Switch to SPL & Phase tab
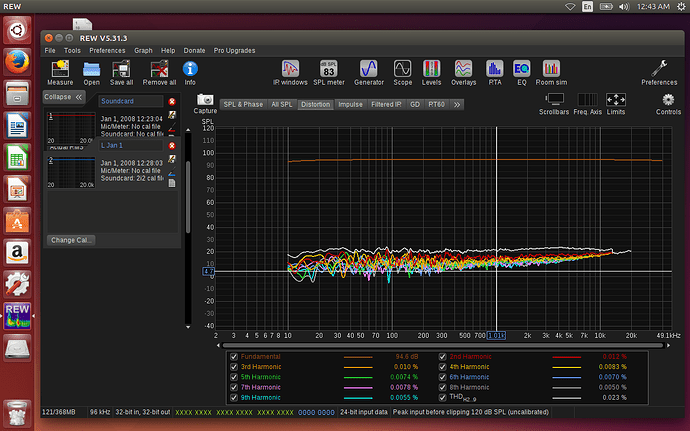 (x=243, y=104)
